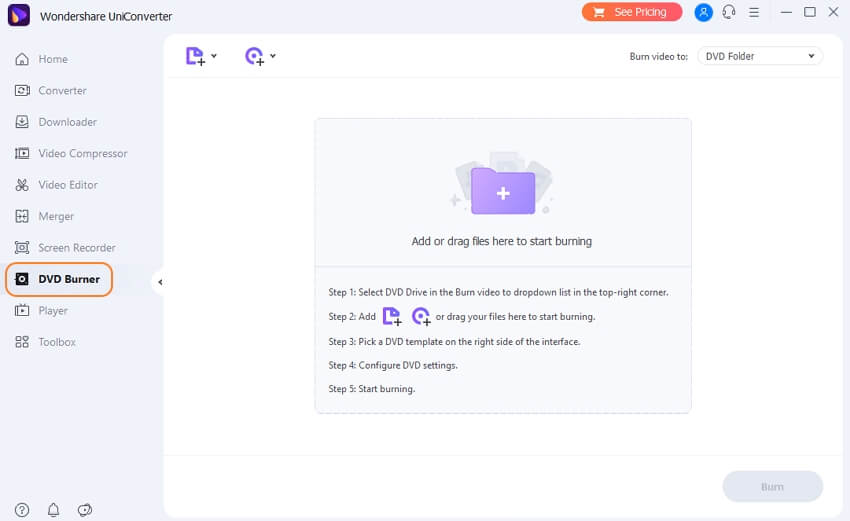850x521 pixels.
Task: Click the 'Burn video to:' label
Action: (659, 56)
